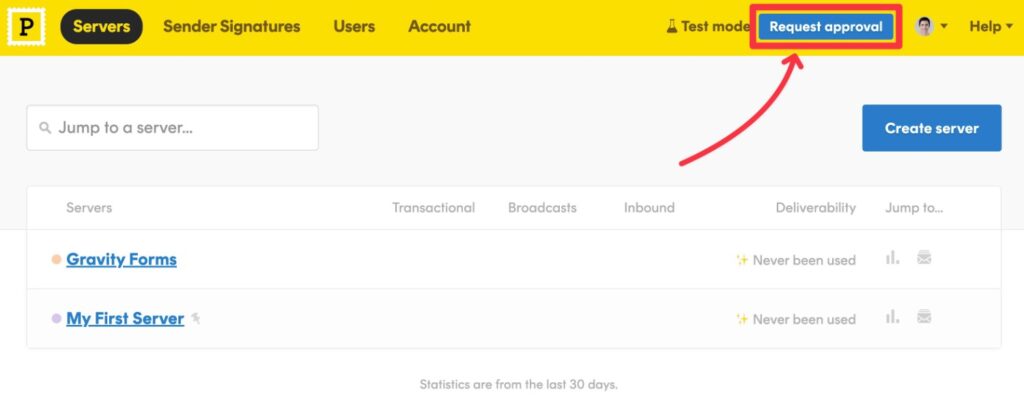The image size is (1024, 419).
Task: Click the pin icon beside My First Server
Action: tap(196, 318)
